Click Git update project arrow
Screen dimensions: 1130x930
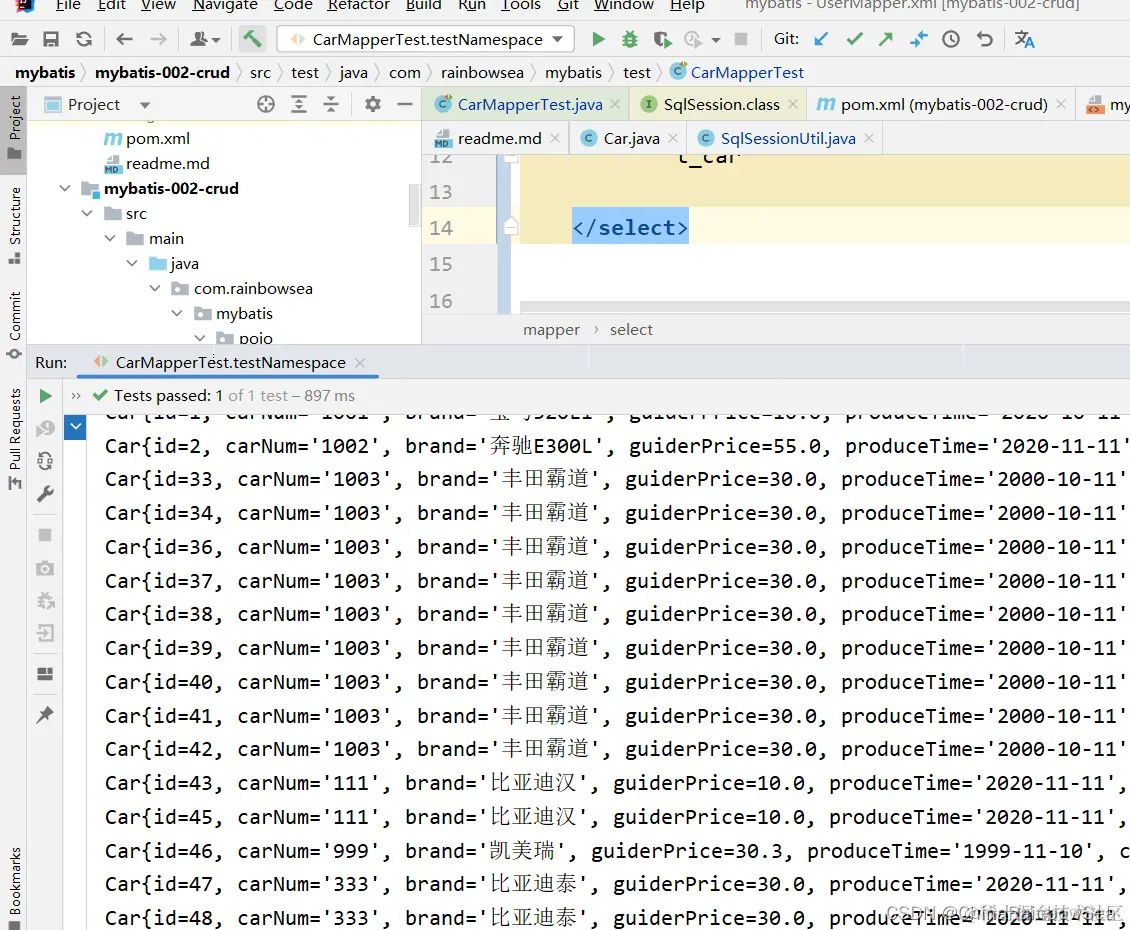point(820,39)
